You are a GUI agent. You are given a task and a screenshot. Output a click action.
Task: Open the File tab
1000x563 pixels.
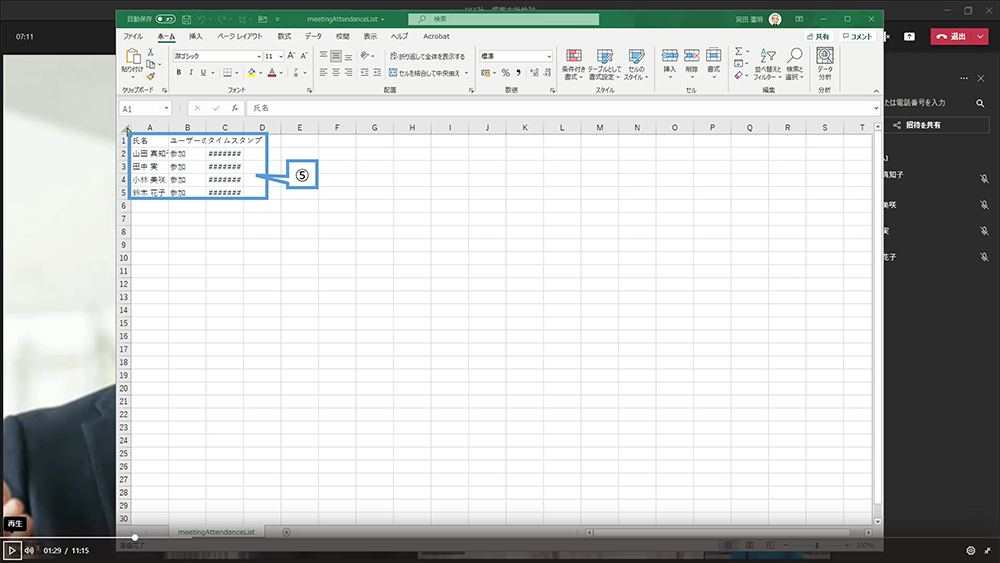pos(133,36)
